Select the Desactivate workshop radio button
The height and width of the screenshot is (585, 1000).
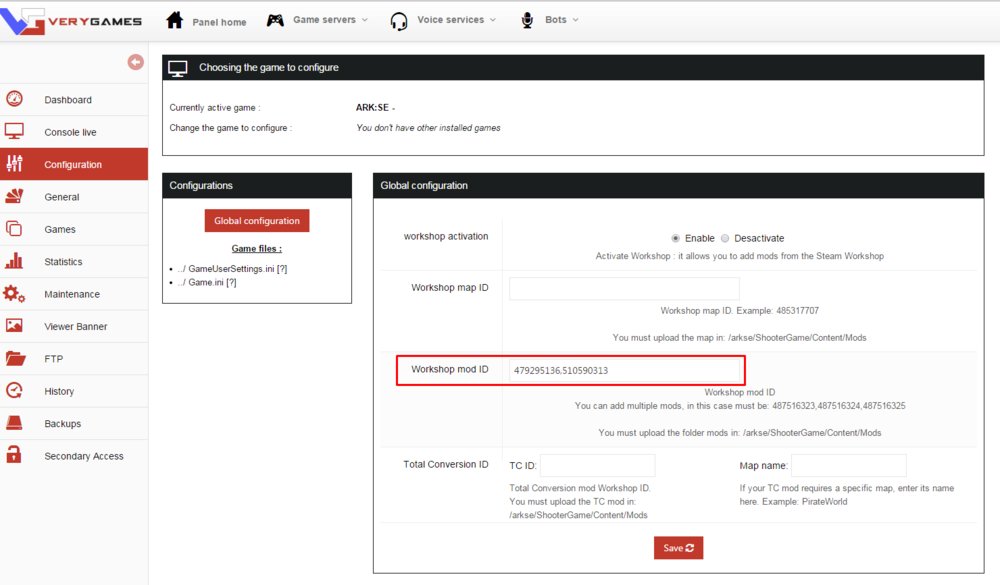point(725,238)
